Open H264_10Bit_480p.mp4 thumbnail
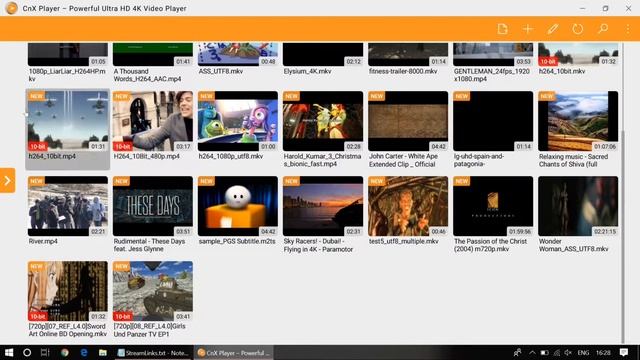The width and height of the screenshot is (640, 360). pos(153,121)
